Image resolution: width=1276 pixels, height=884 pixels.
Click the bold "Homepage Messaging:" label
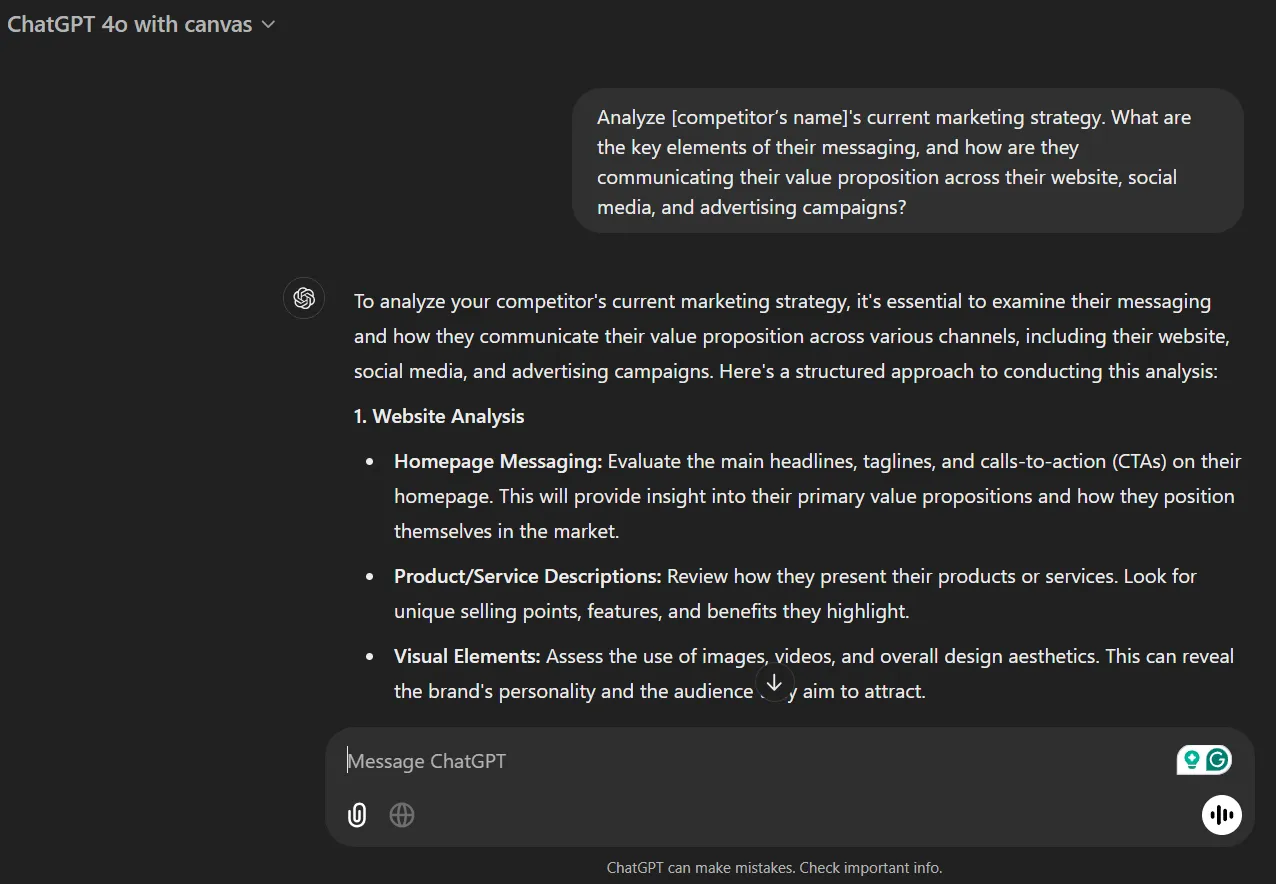(498, 461)
